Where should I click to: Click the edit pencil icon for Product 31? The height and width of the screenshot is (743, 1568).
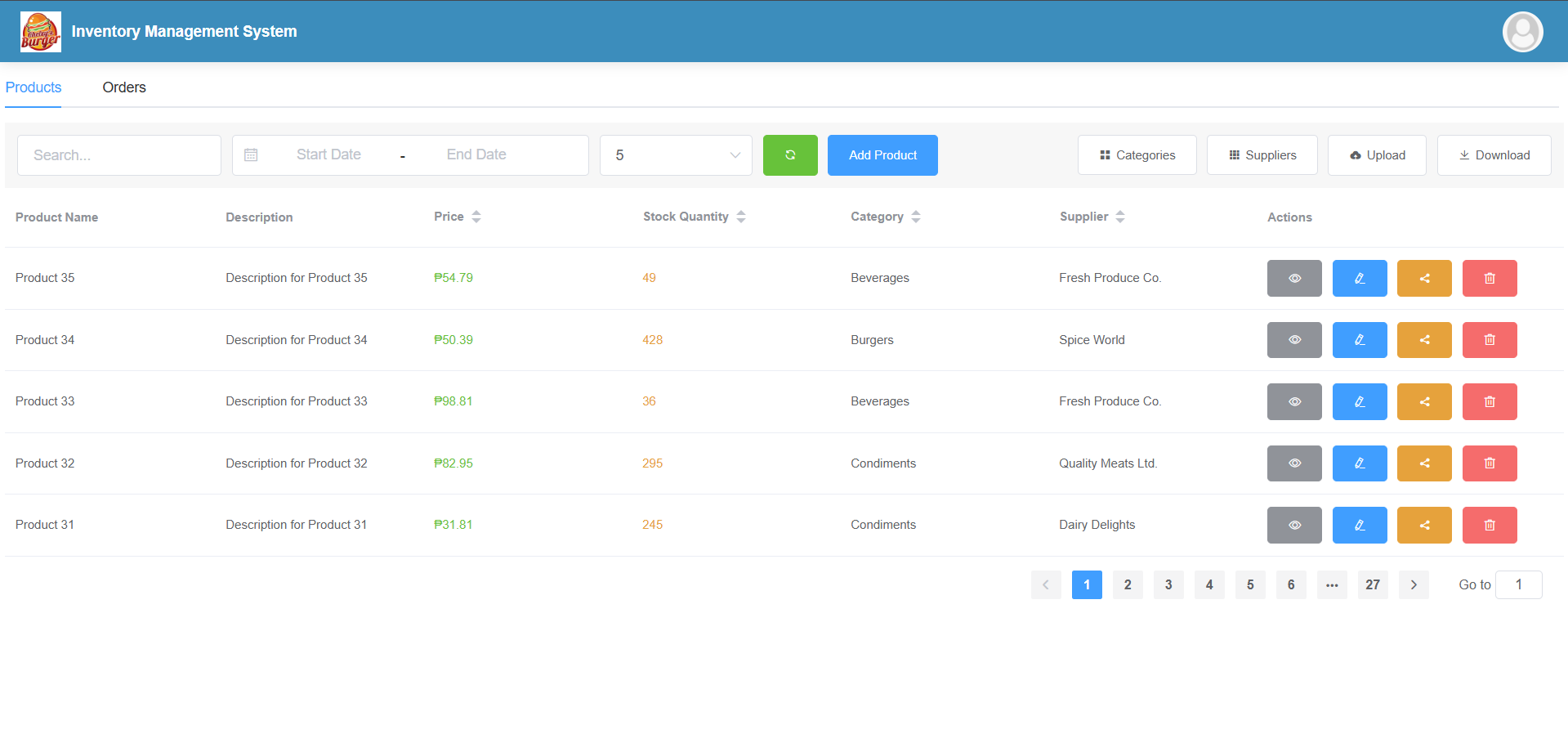1359,525
